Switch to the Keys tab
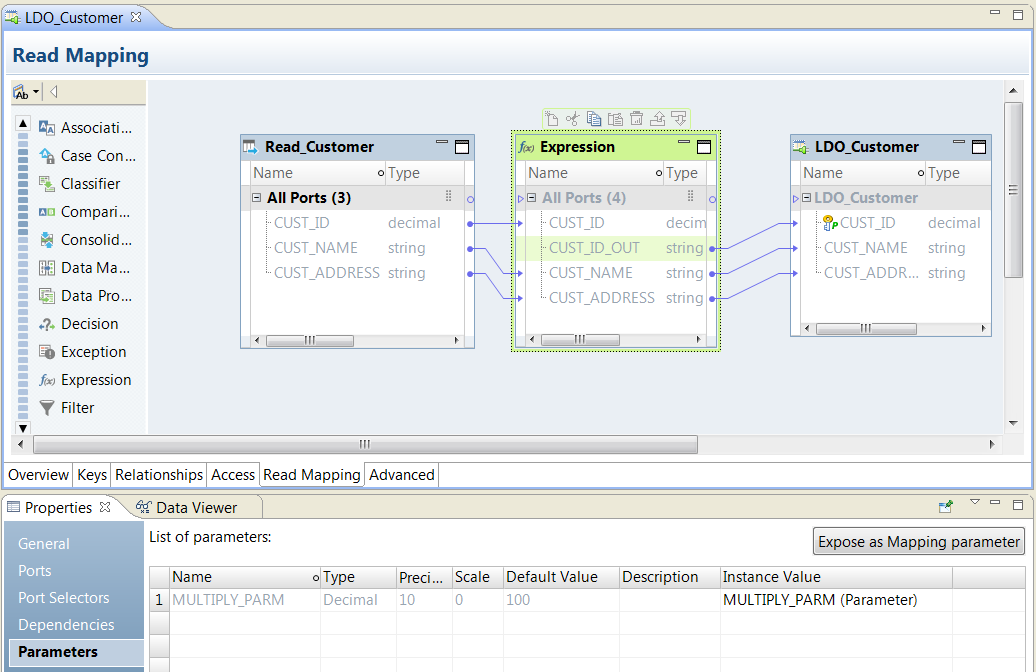This screenshot has height=672, width=1036. pos(92,475)
